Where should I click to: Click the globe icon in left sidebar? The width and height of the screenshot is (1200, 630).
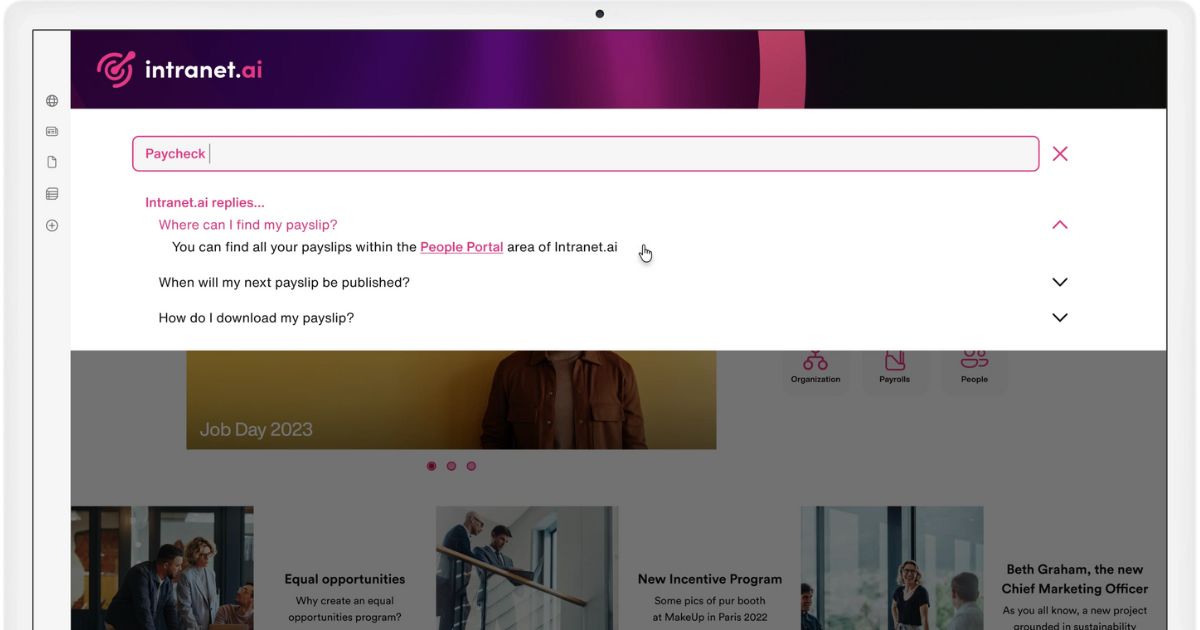52,101
